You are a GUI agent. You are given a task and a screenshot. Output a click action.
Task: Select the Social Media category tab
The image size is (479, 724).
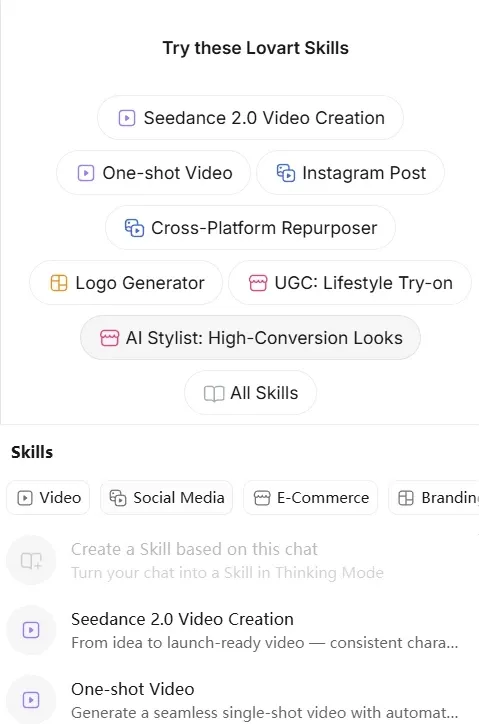(x=166, y=498)
